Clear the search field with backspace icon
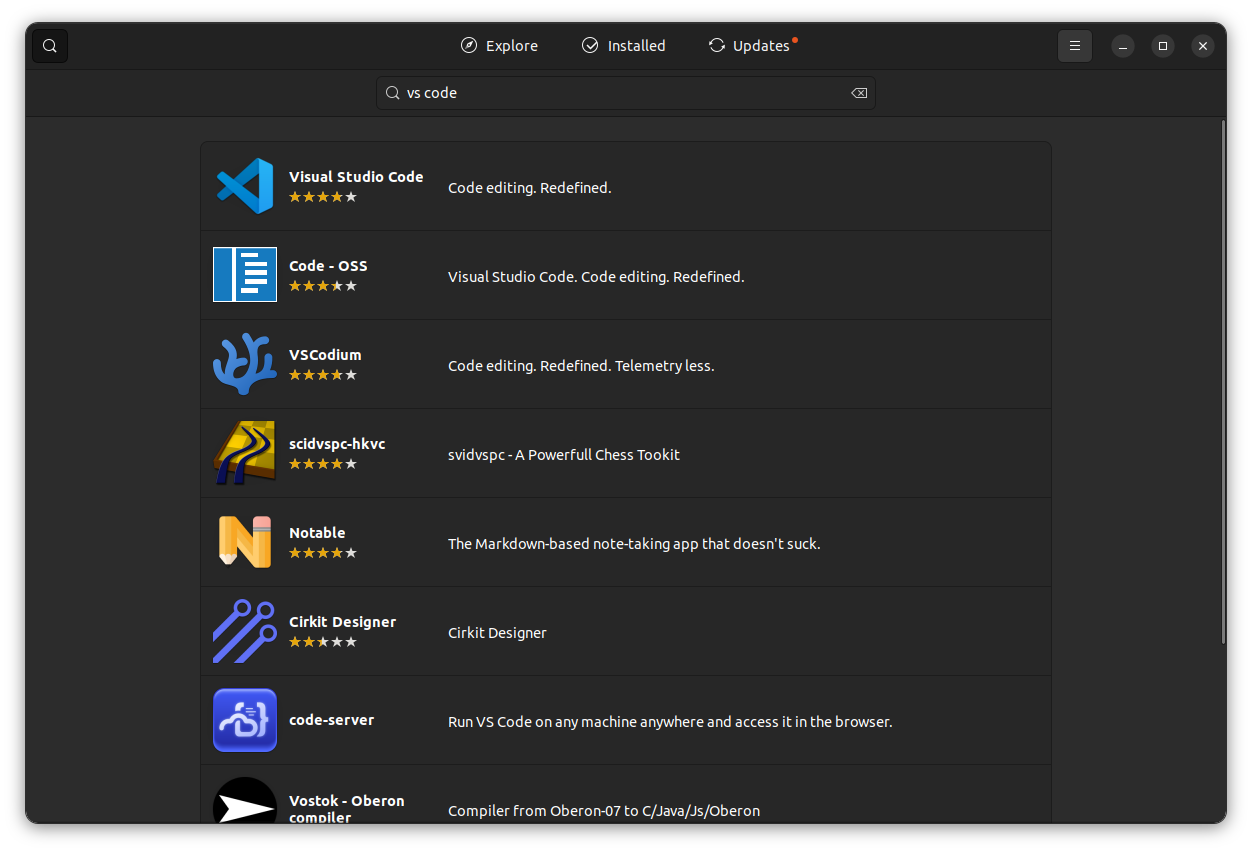1252x852 pixels. click(858, 92)
